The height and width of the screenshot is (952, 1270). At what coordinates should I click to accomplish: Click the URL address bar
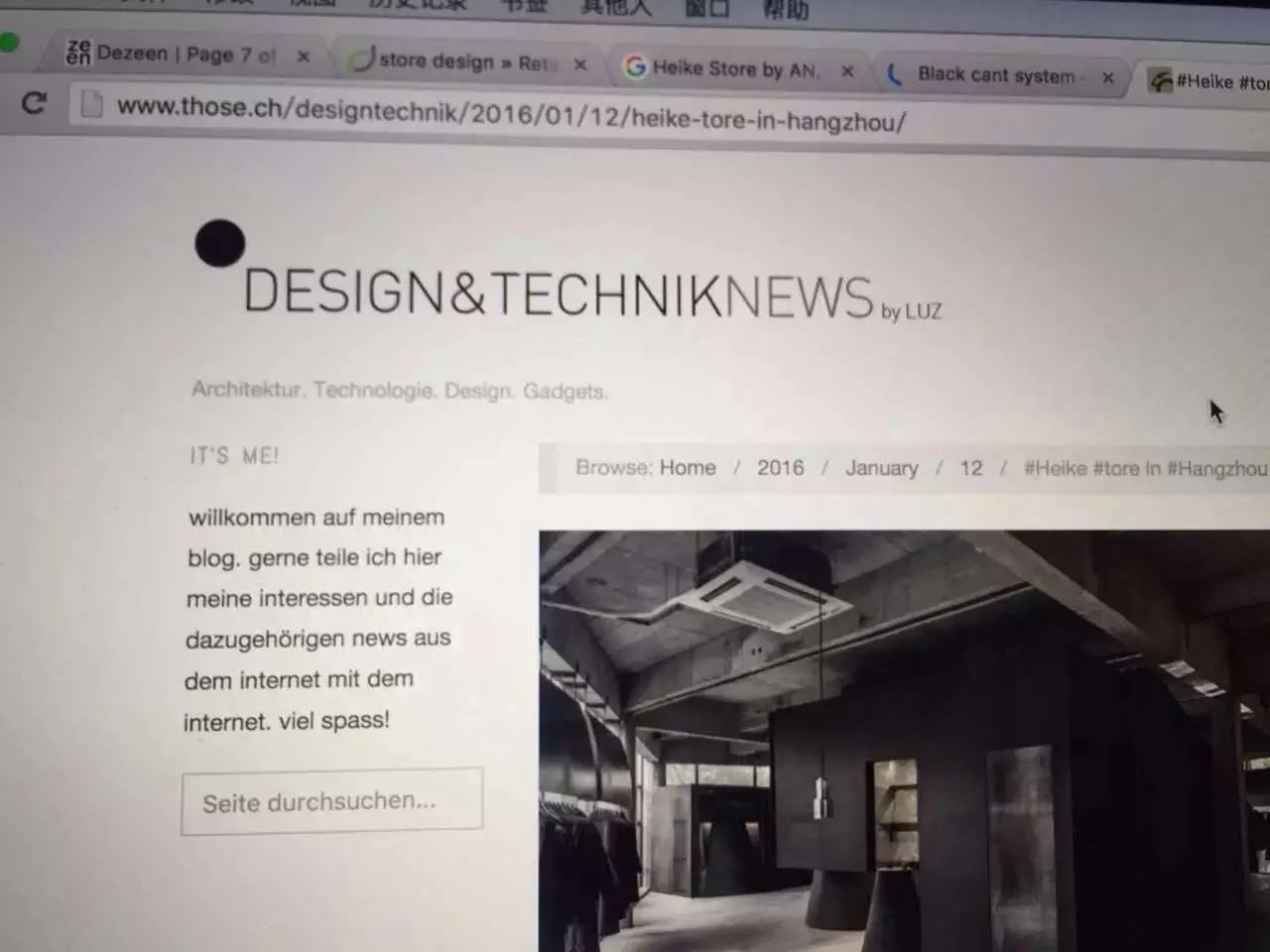670,119
